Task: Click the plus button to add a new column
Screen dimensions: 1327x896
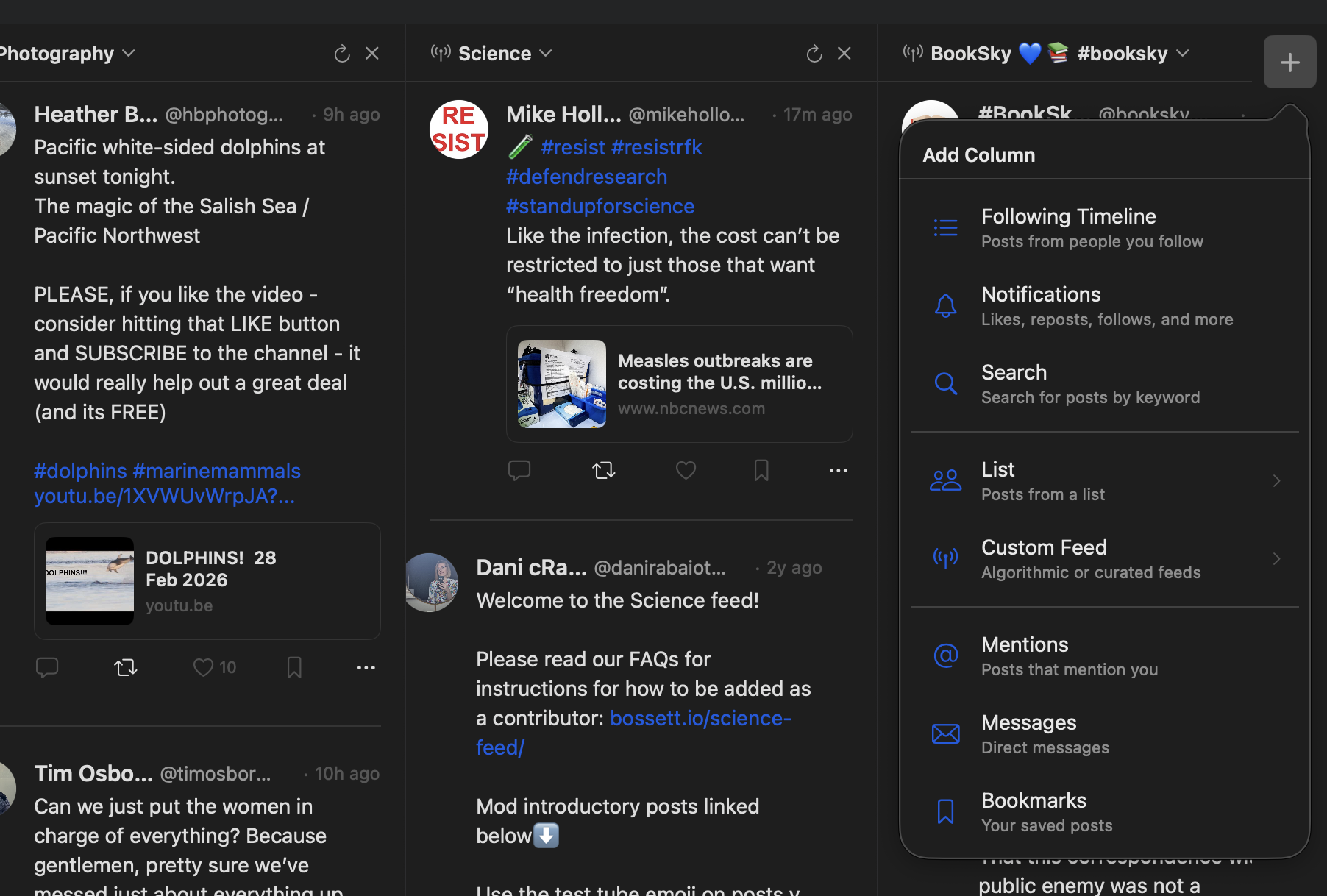Action: point(1289,62)
